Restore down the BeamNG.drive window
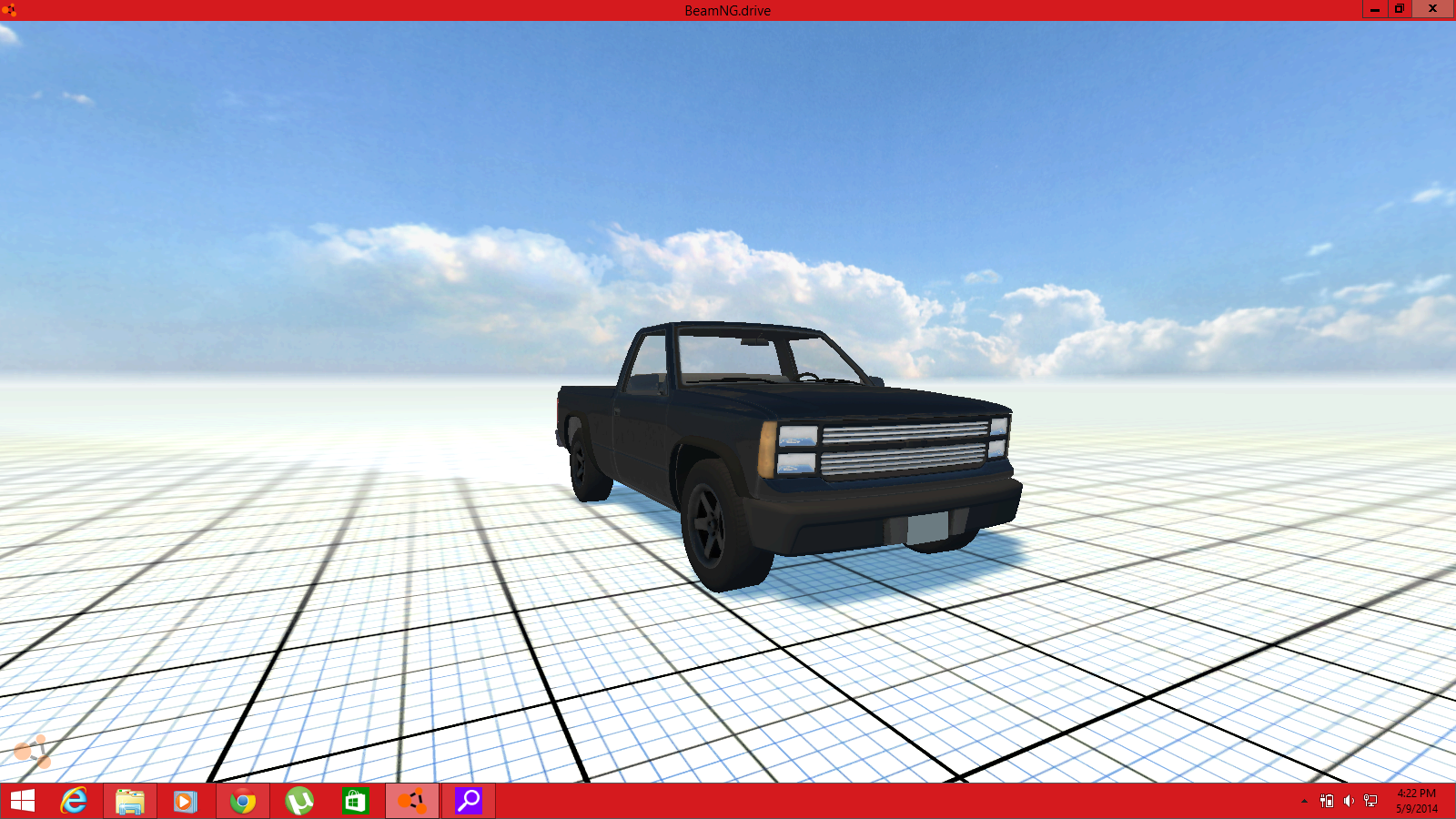 click(1400, 9)
